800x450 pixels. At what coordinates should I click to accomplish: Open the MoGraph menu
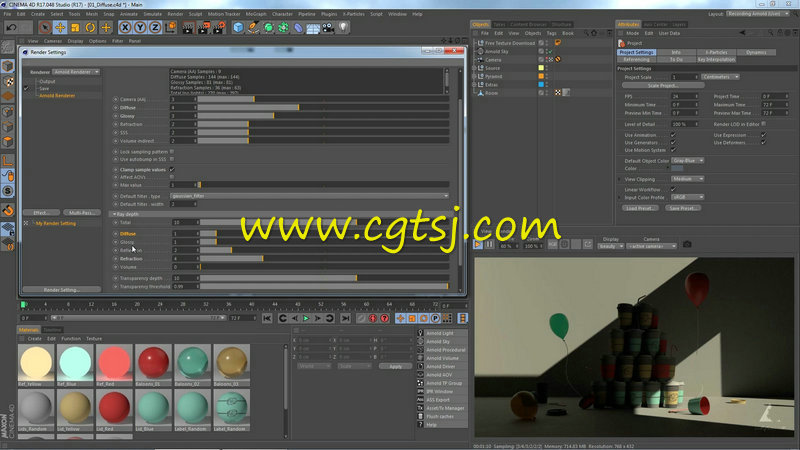(256, 14)
